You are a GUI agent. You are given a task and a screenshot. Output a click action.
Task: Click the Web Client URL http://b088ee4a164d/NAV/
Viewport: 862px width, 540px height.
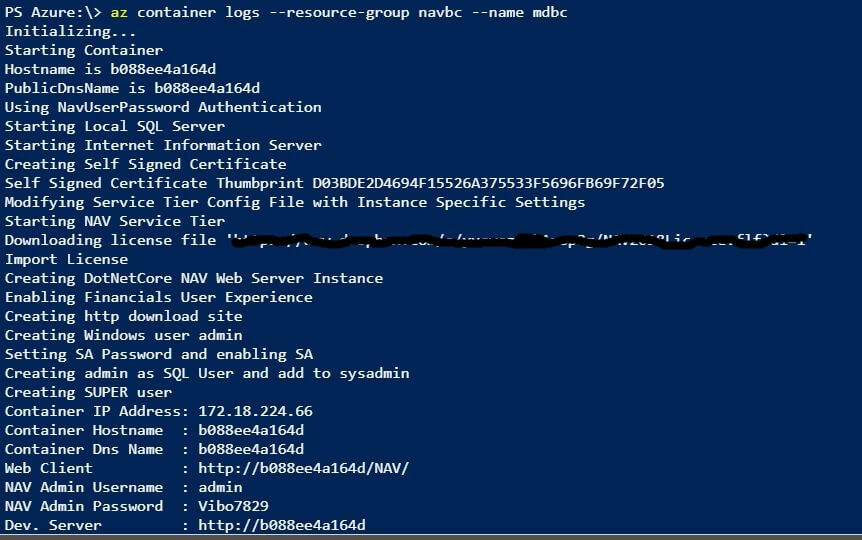point(303,468)
